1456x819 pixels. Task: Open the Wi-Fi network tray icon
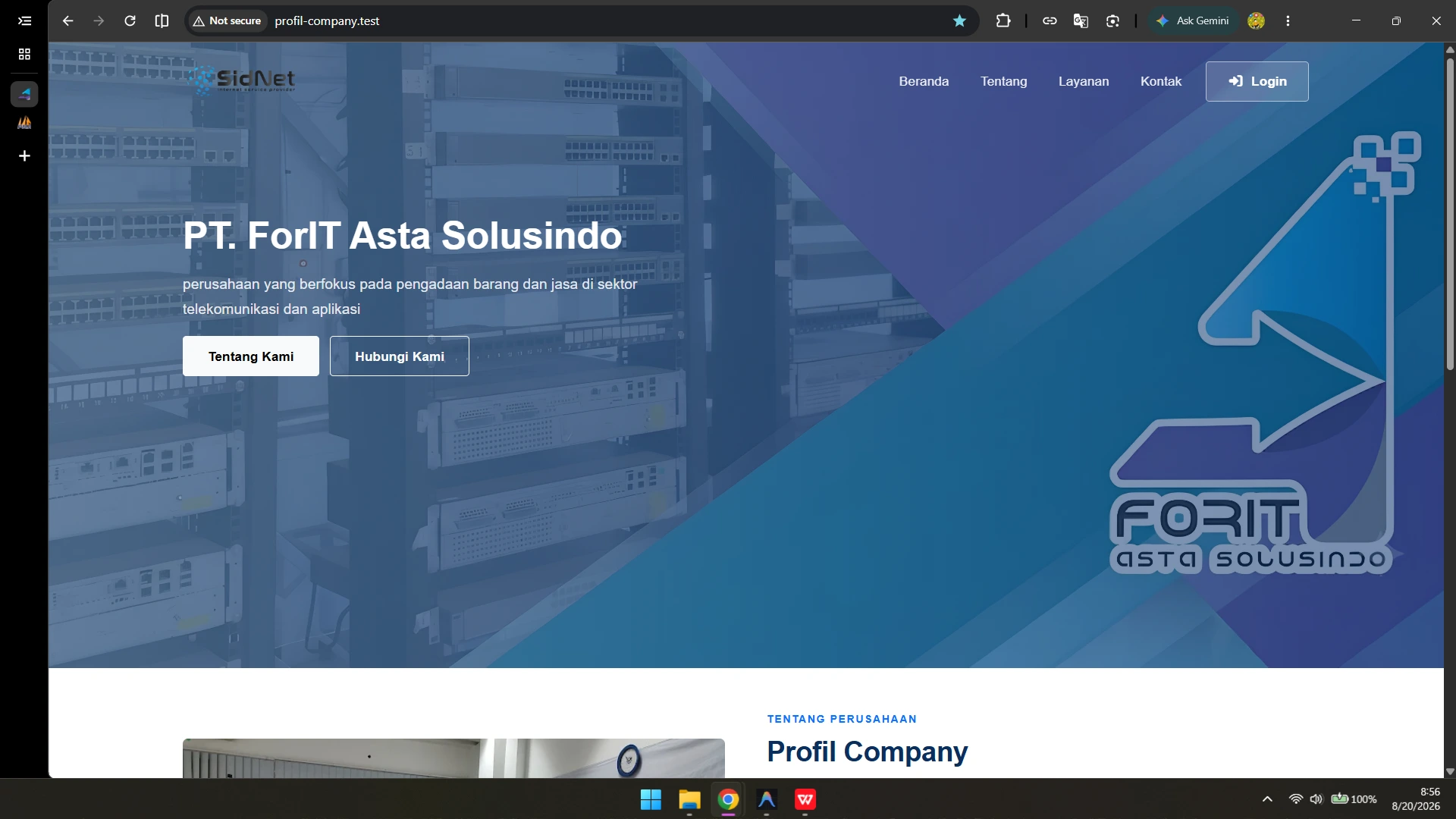(x=1296, y=799)
